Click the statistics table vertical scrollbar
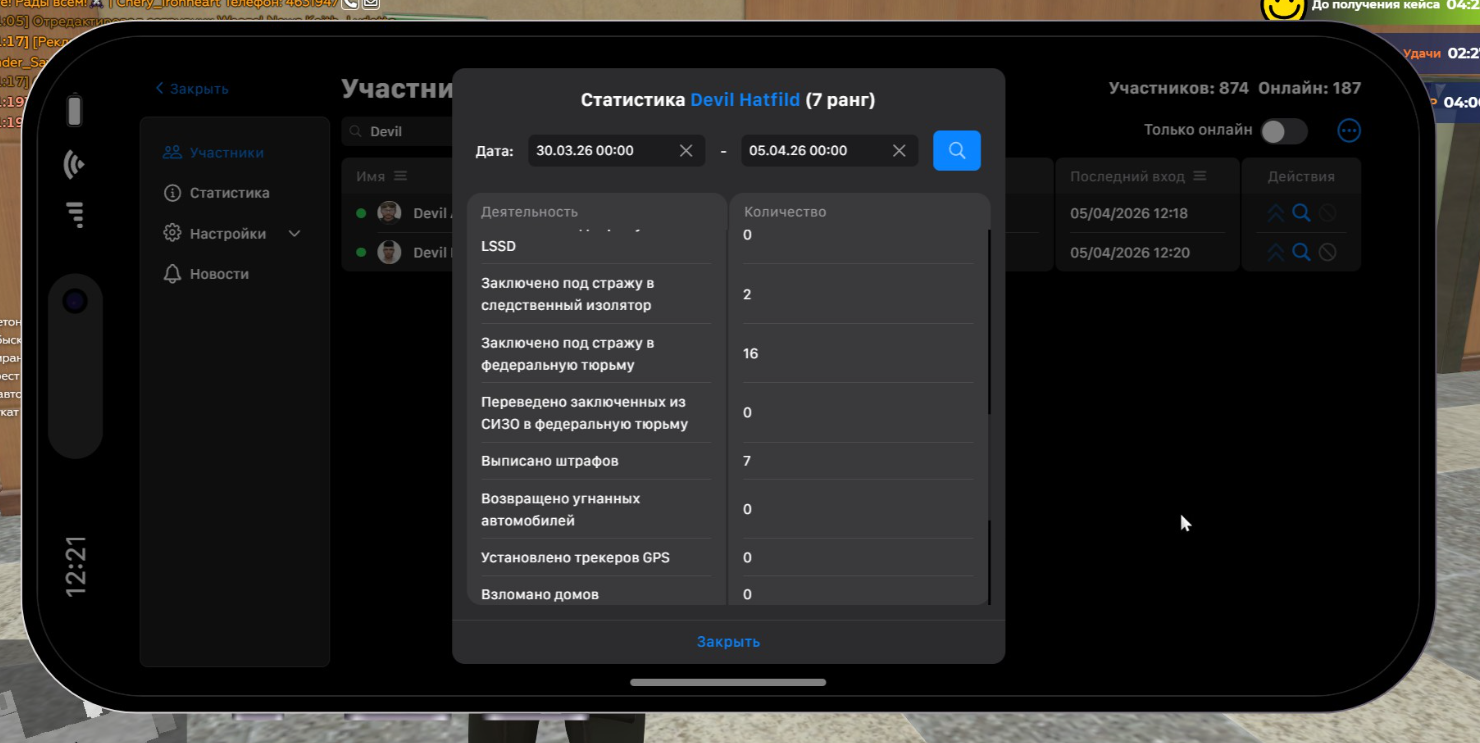 [x=989, y=320]
